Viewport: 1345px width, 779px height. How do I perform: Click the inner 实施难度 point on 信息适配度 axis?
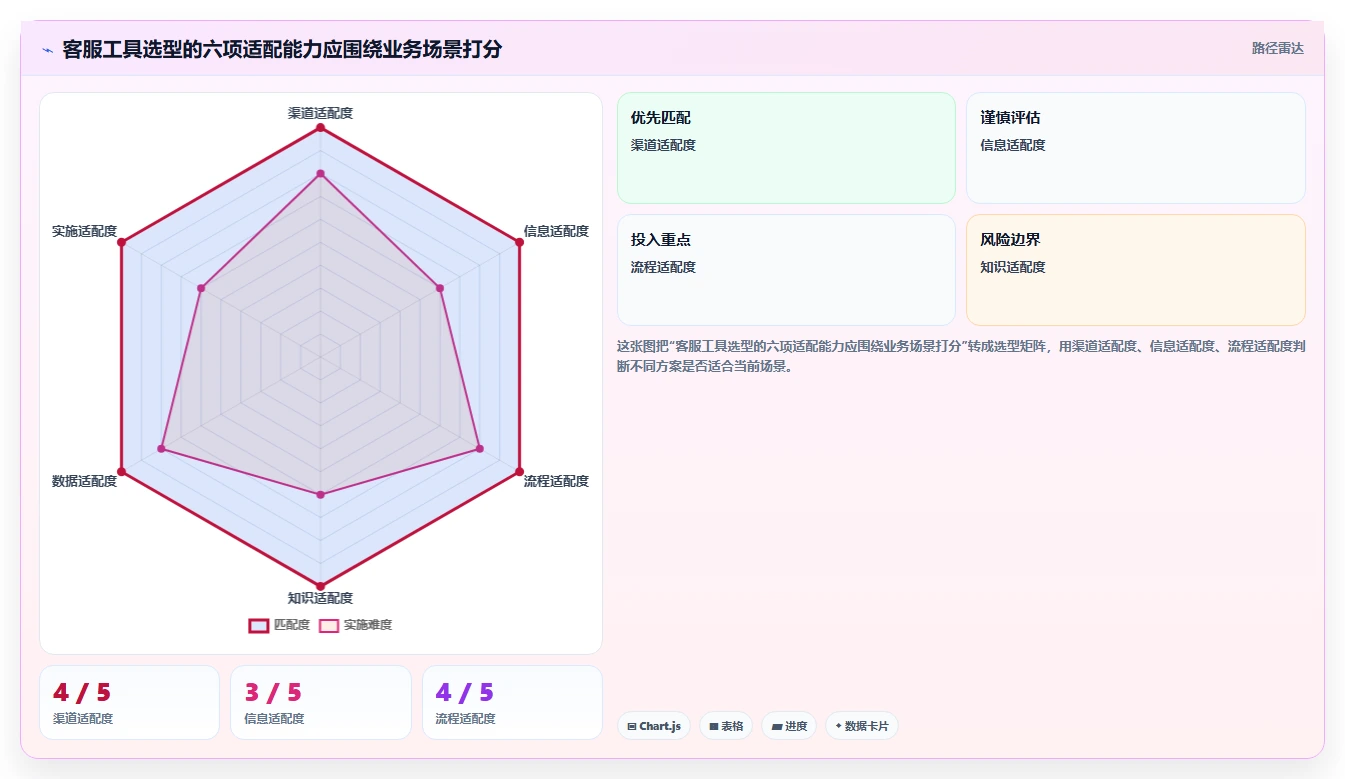(x=440, y=288)
